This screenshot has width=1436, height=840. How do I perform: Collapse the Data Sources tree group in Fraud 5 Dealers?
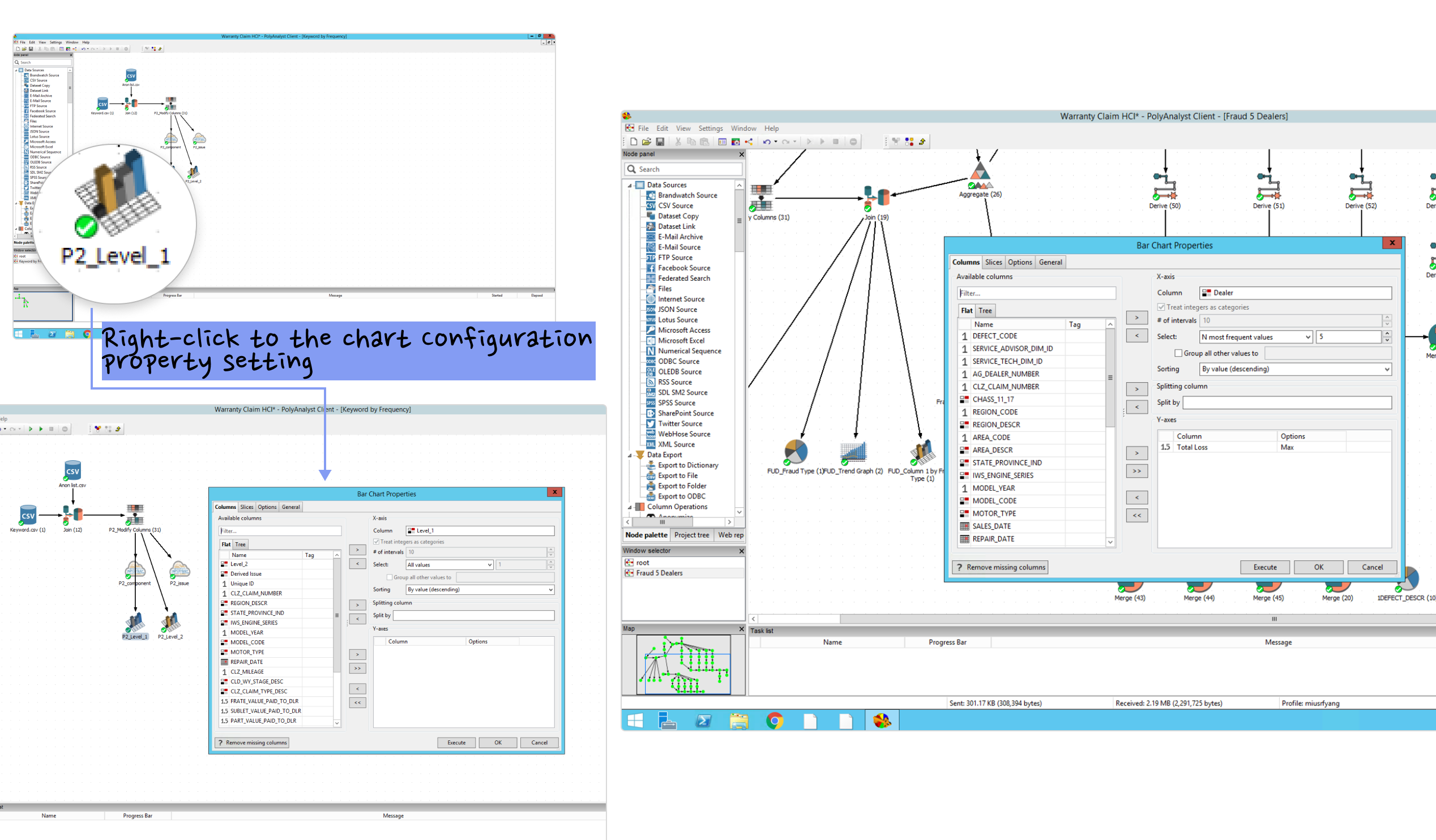tap(630, 185)
